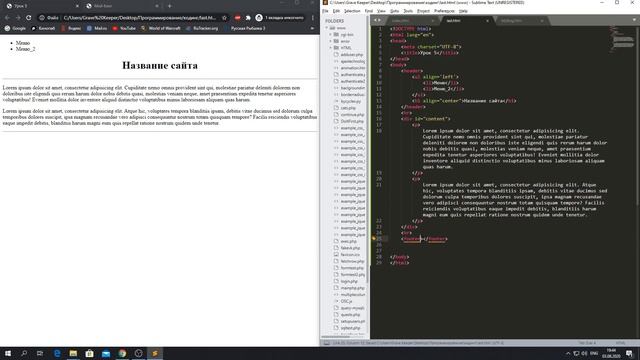Viewport: 640px width, 360px height.
Task: Open Windows taskbar search
Action: pos(24,353)
